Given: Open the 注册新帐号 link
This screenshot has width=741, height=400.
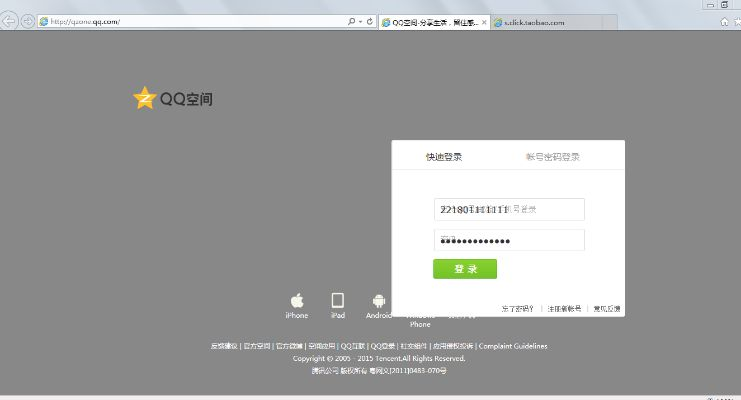Looking at the screenshot, I should coord(564,309).
